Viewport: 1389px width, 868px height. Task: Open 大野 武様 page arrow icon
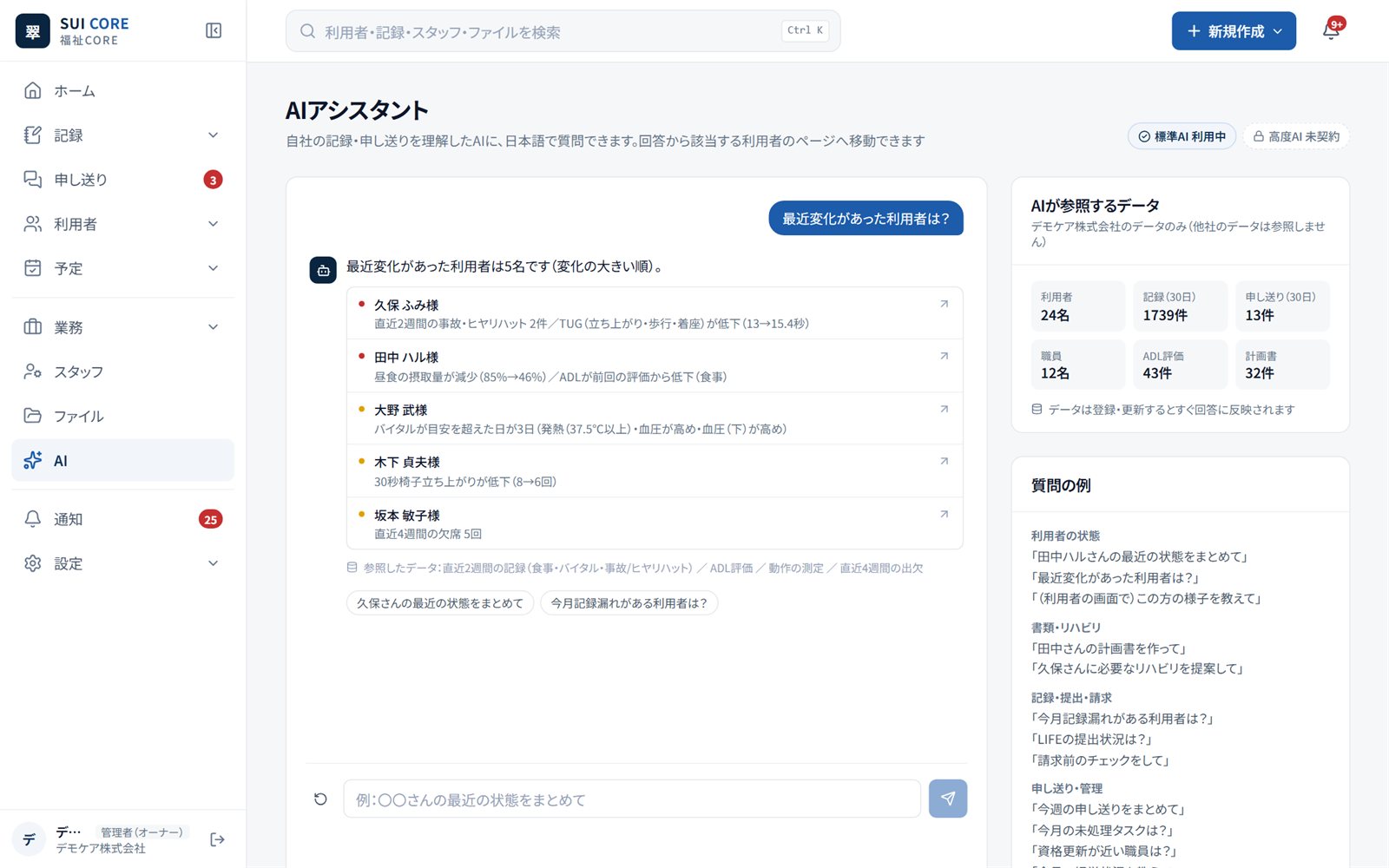pos(944,409)
